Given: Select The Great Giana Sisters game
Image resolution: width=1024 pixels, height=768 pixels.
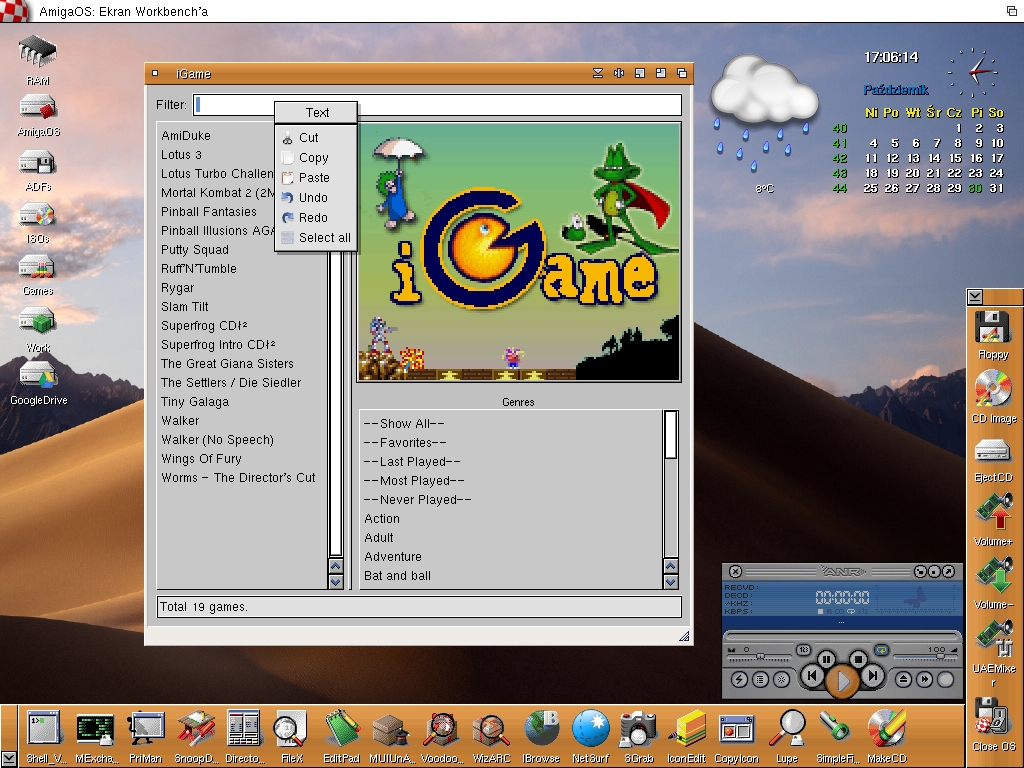Looking at the screenshot, I should pyautogui.click(x=227, y=364).
